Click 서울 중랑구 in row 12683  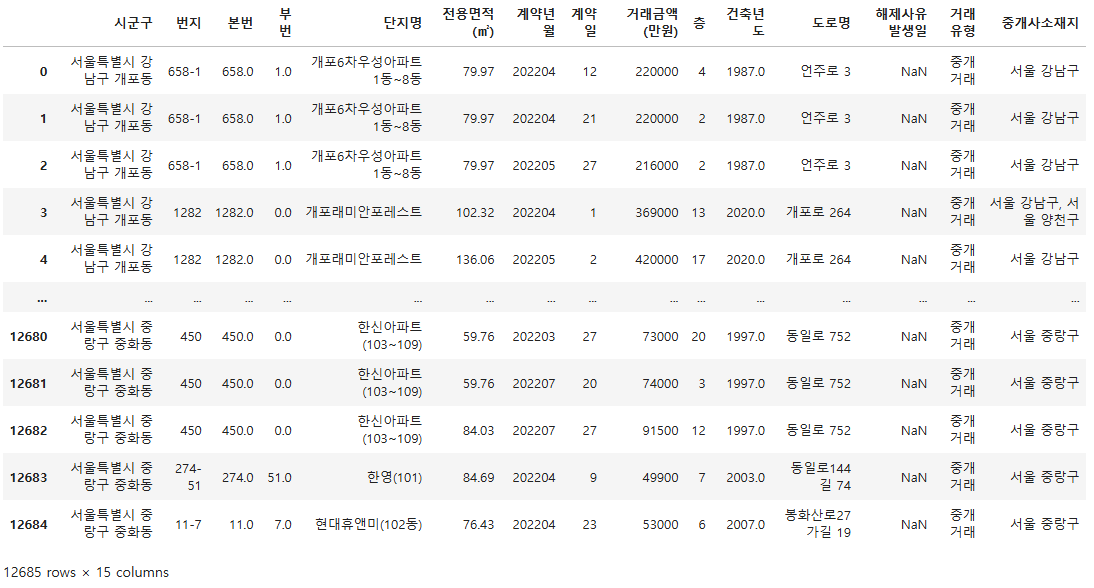[x=1044, y=477]
